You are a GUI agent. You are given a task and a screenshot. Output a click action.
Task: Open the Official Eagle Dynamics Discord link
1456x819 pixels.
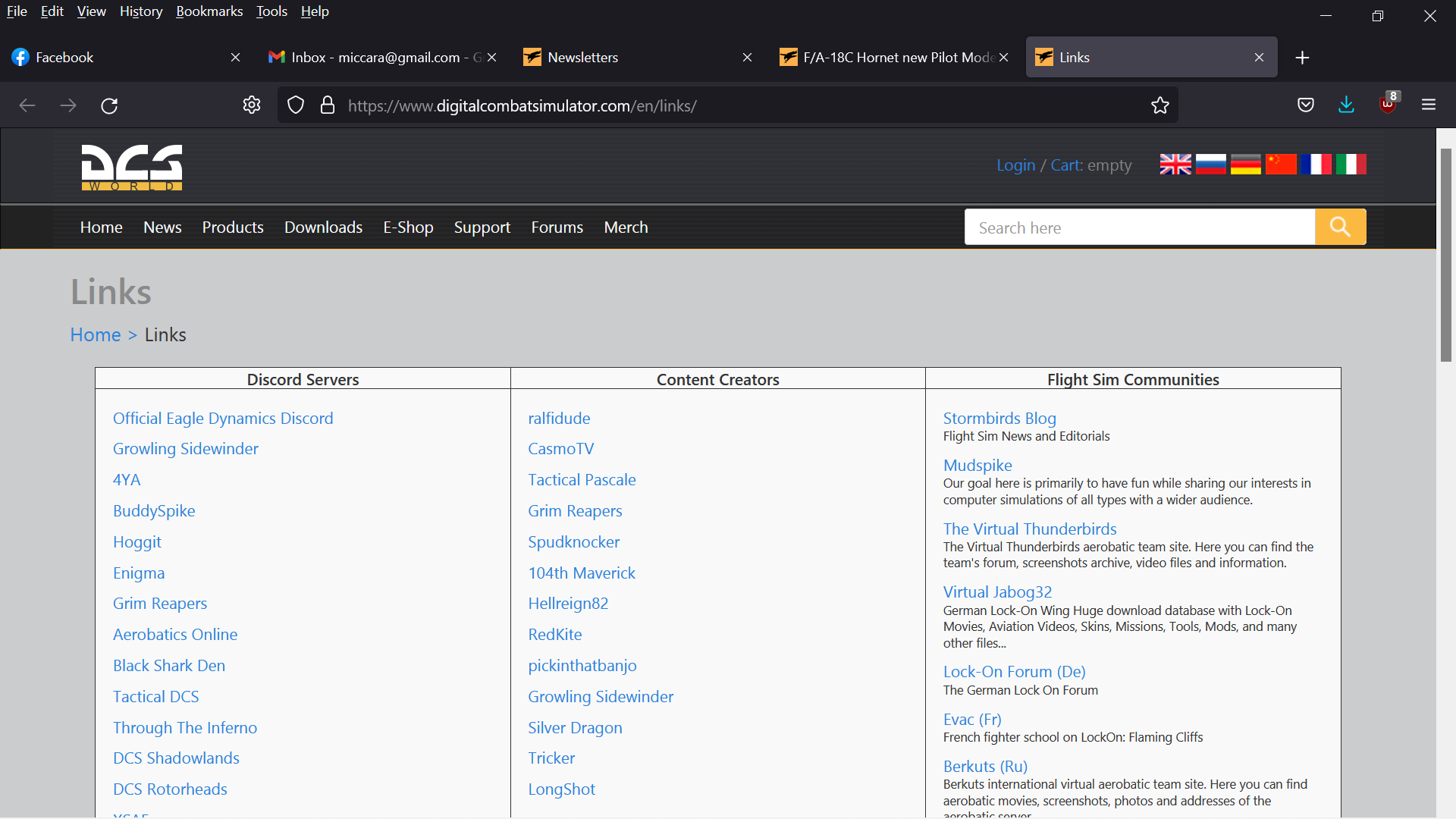click(x=223, y=419)
